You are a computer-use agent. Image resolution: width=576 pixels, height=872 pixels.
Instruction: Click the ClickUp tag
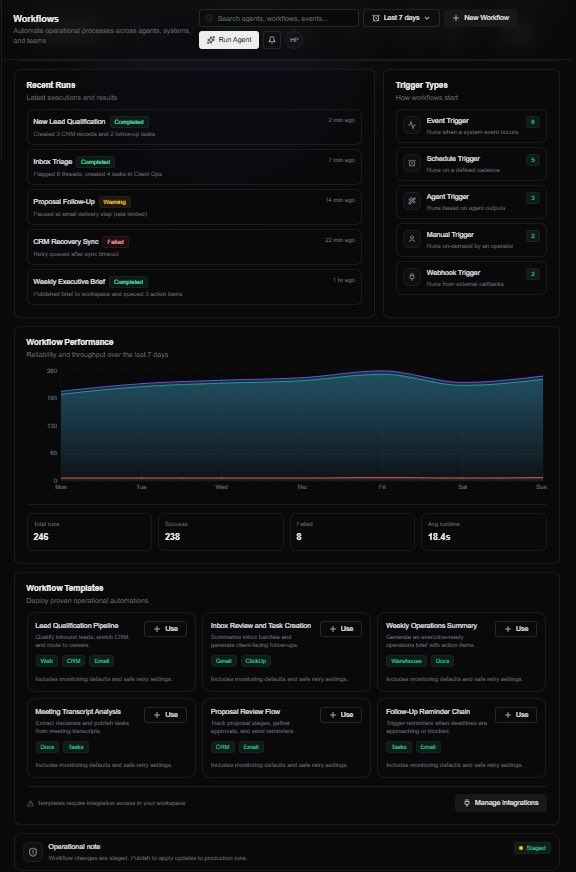click(256, 661)
